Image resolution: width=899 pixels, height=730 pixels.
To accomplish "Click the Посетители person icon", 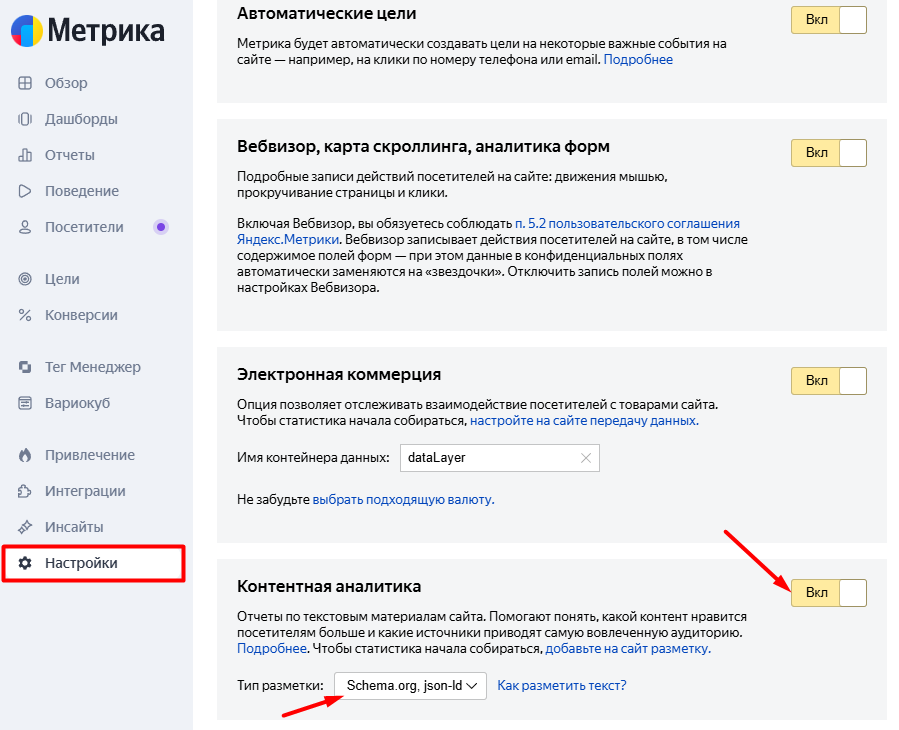I will point(25,227).
